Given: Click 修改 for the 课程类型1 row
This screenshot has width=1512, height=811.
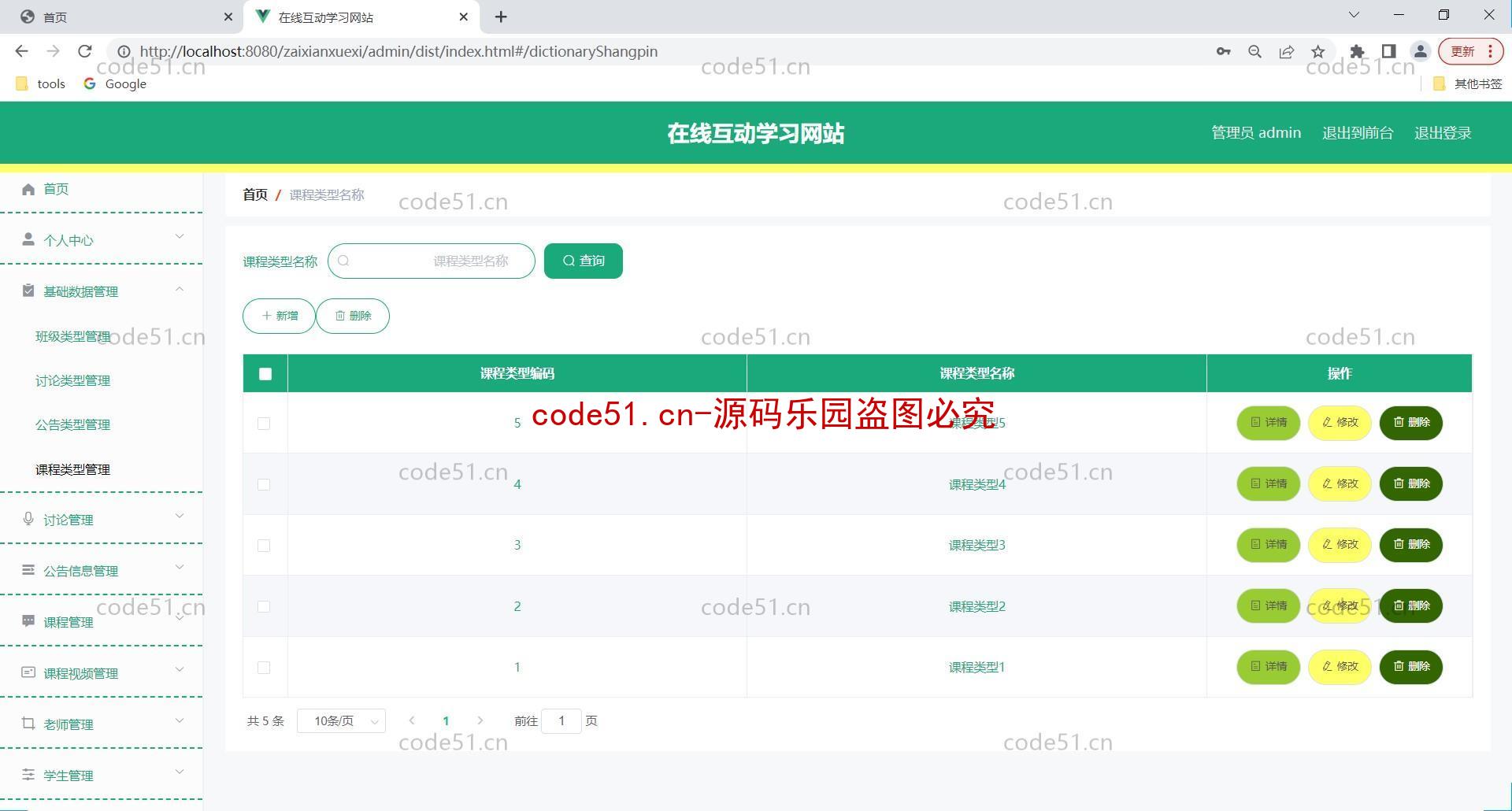Looking at the screenshot, I should pyautogui.click(x=1340, y=666).
